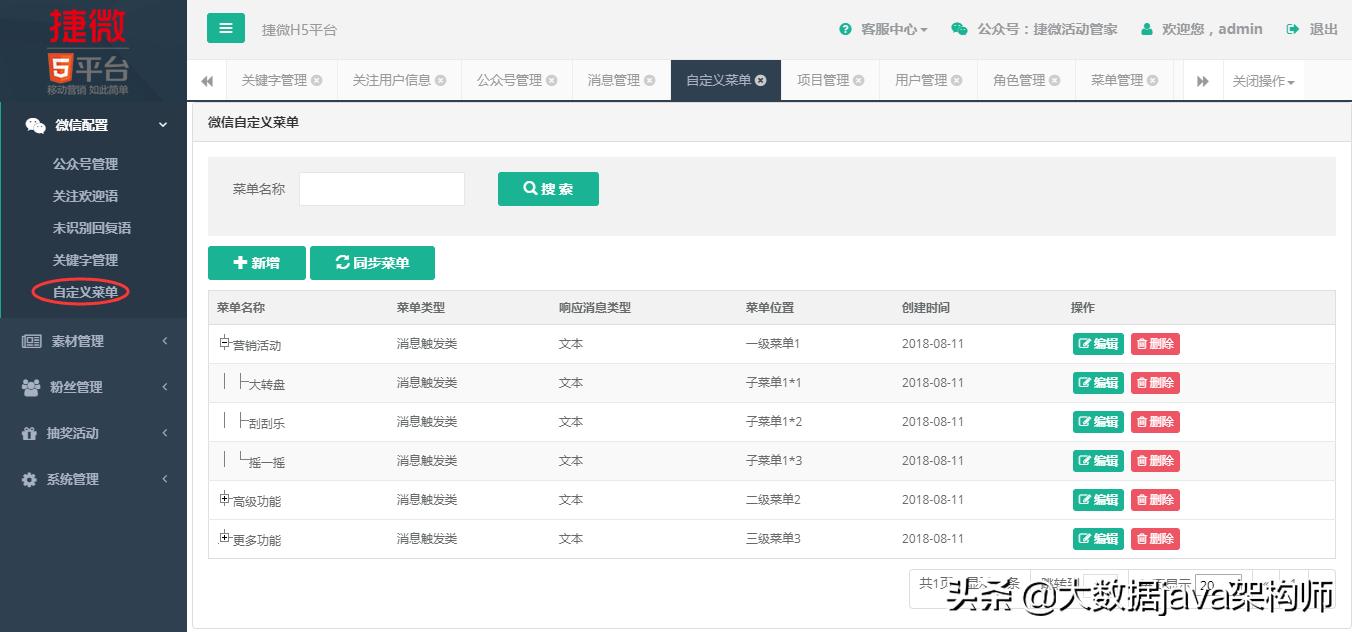Click 编辑 on the 大转盘 row
Image resolution: width=1352 pixels, height=632 pixels.
pos(1097,382)
